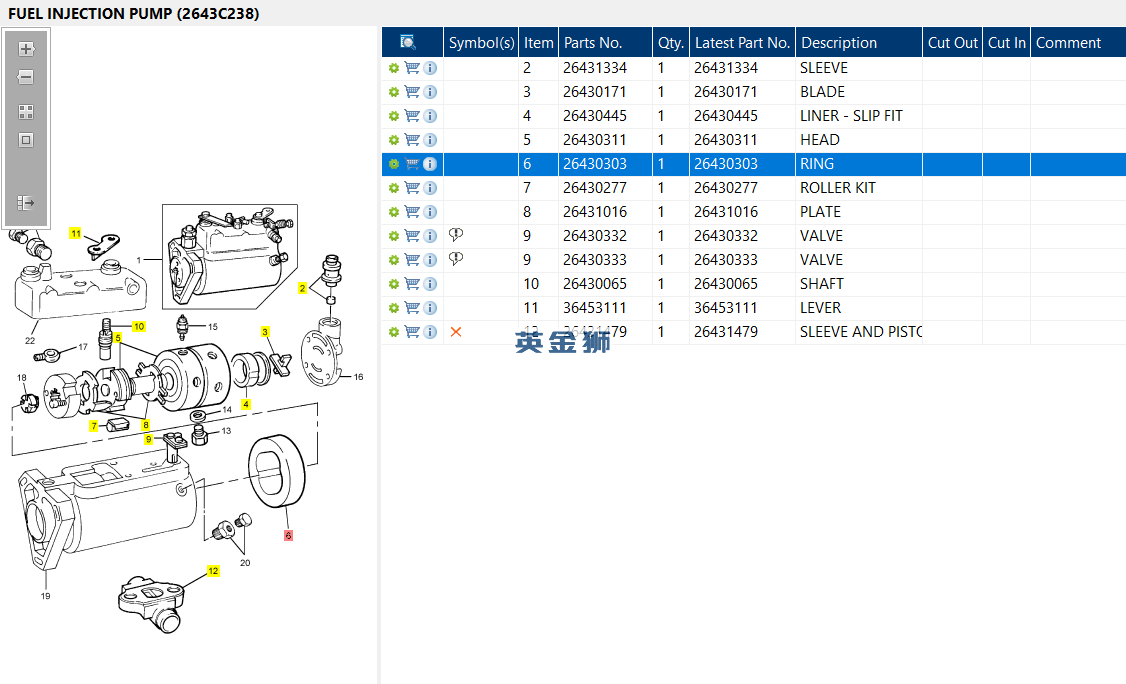Open info for PLATE 26431016

430,212
